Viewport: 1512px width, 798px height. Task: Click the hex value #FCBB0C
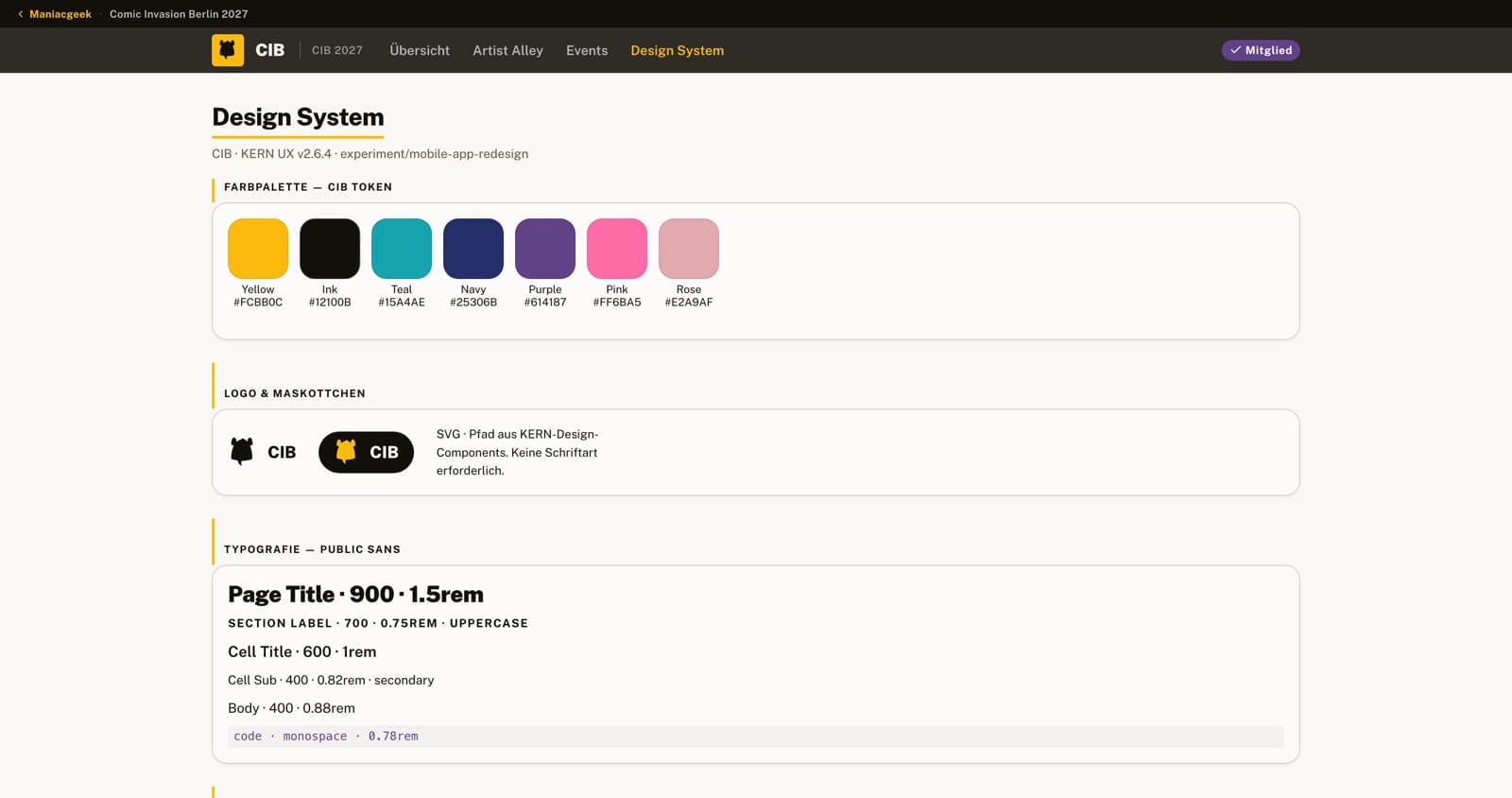258,303
